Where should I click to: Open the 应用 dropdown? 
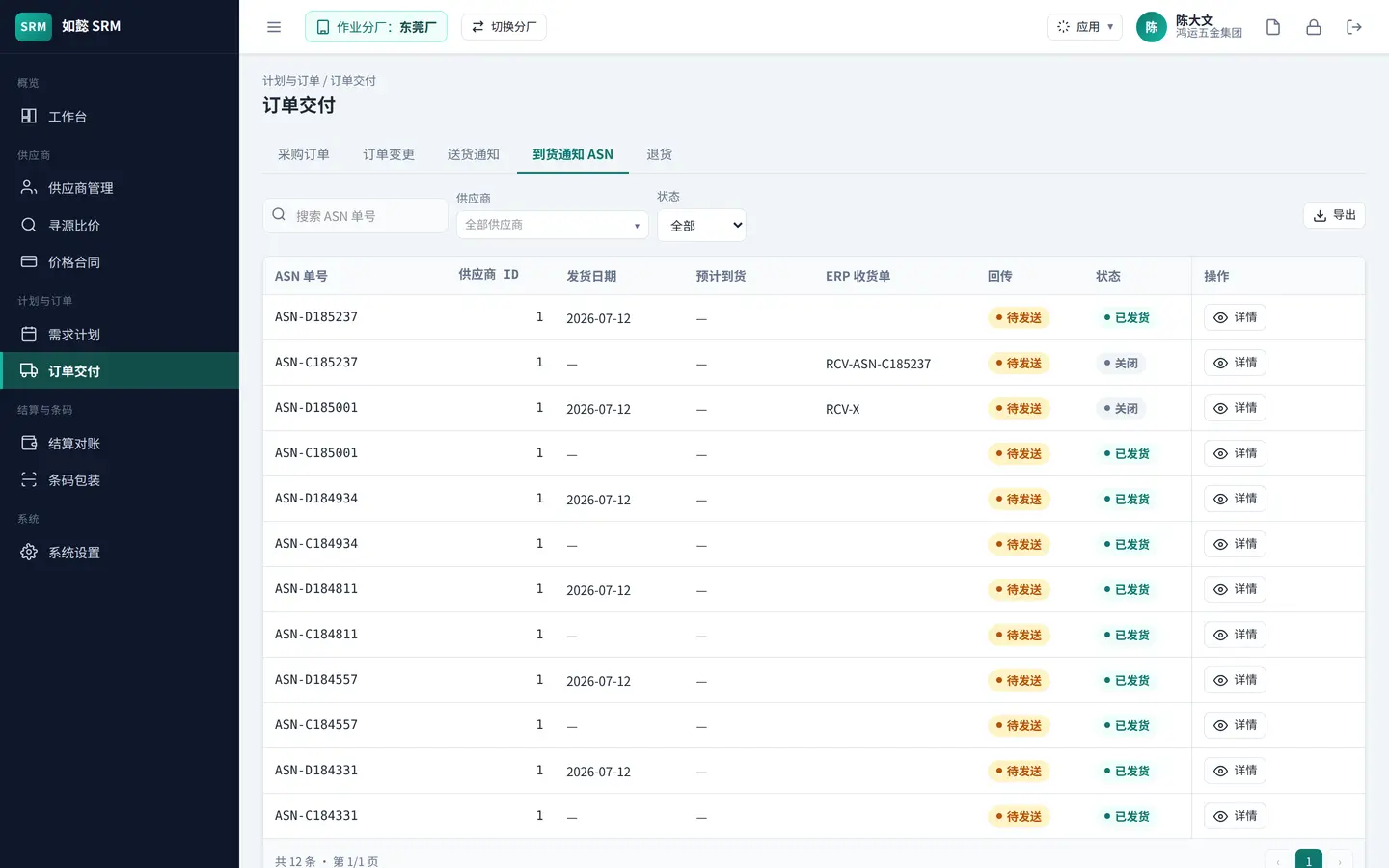pos(1084,27)
